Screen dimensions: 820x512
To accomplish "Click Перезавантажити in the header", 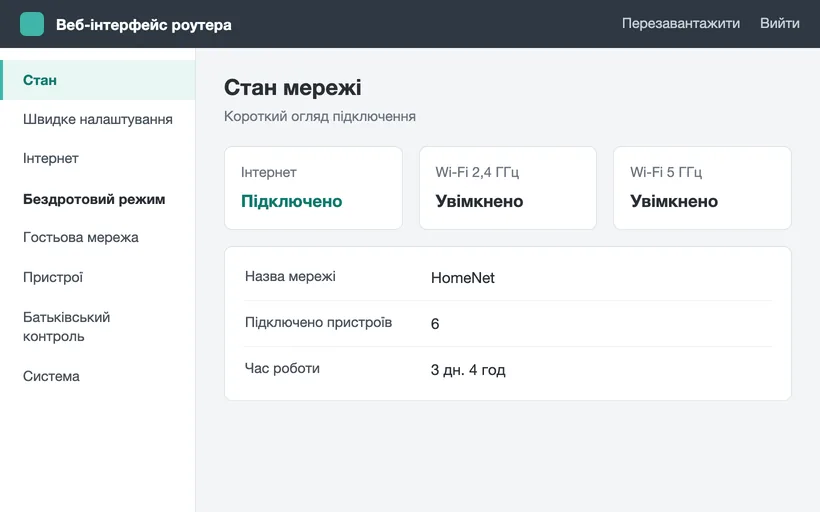I will (x=680, y=24).
